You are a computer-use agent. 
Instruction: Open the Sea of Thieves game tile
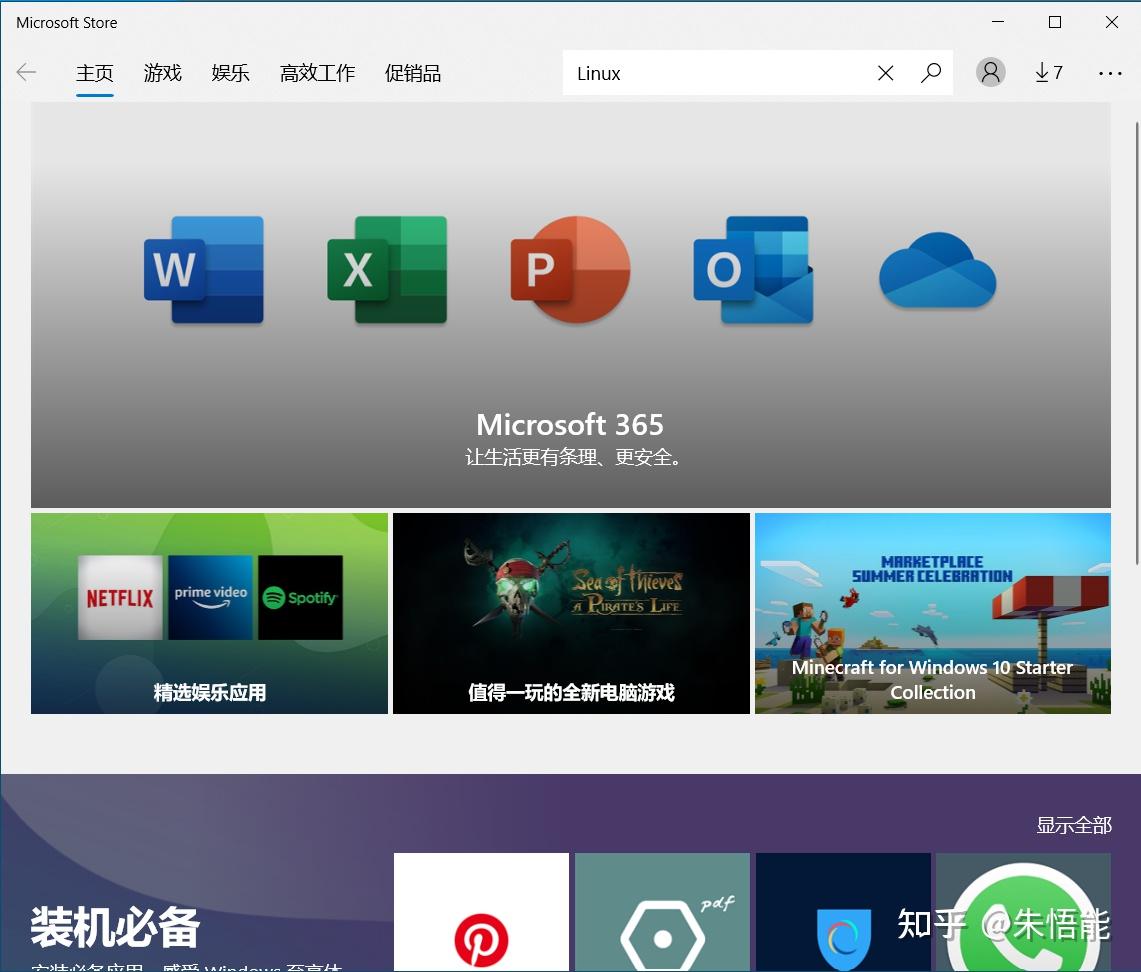coord(571,613)
